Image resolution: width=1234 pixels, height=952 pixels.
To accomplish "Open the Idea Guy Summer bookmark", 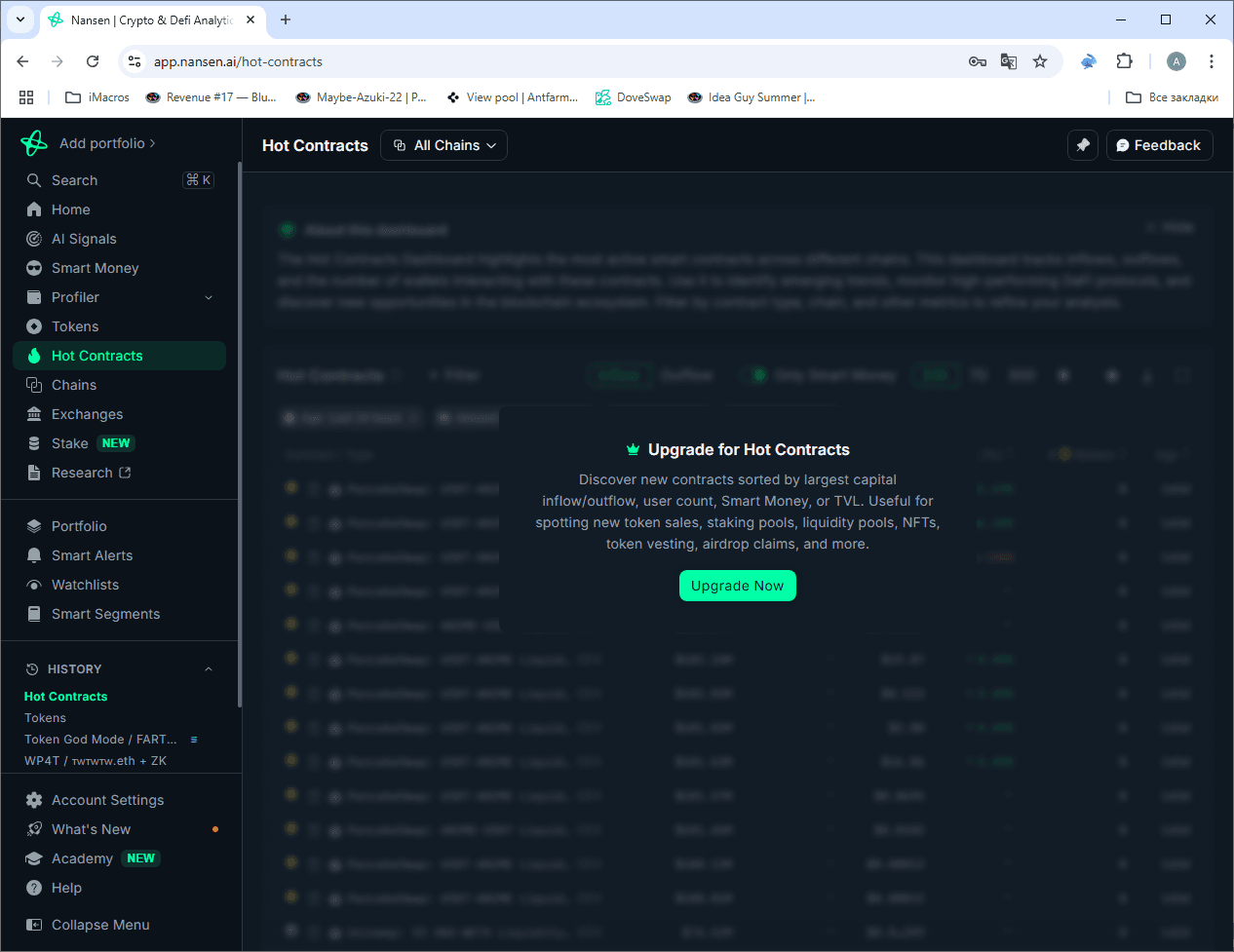I will [x=752, y=97].
